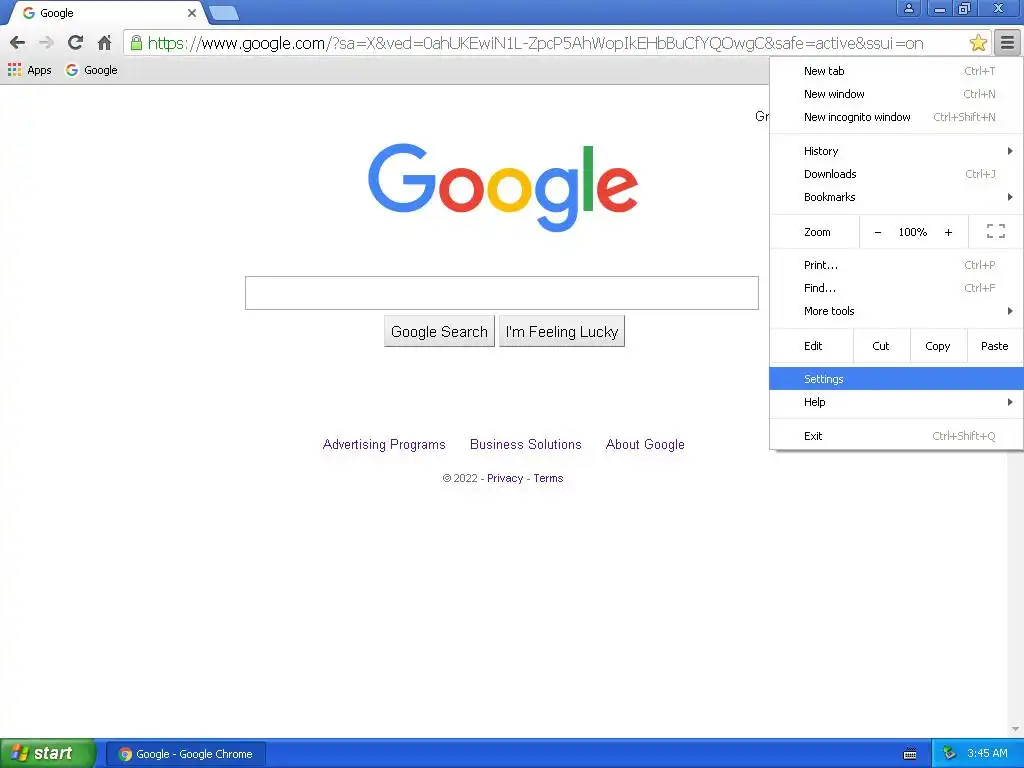Viewport: 1024px width, 768px height.
Task: Open the About Google link
Action: coord(645,444)
